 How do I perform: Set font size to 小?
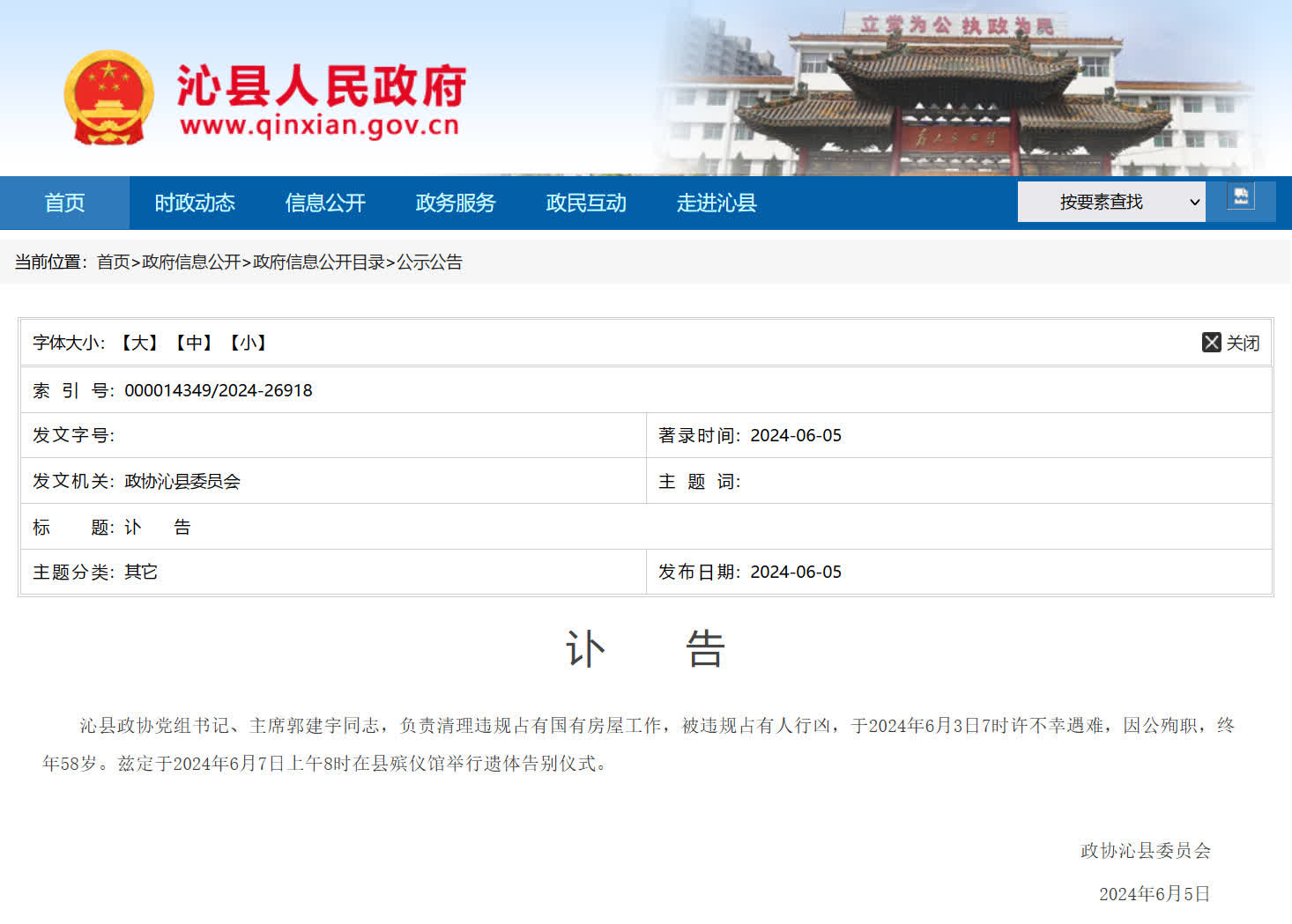pyautogui.click(x=249, y=343)
